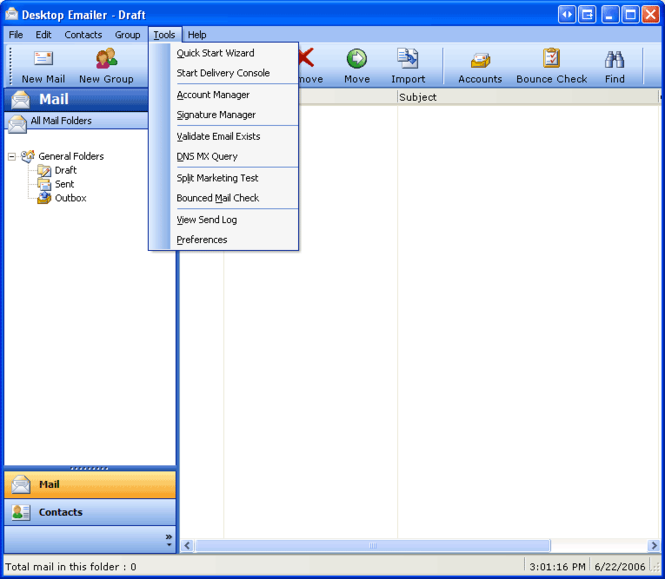Click the Outbox folder icon

[x=44, y=198]
